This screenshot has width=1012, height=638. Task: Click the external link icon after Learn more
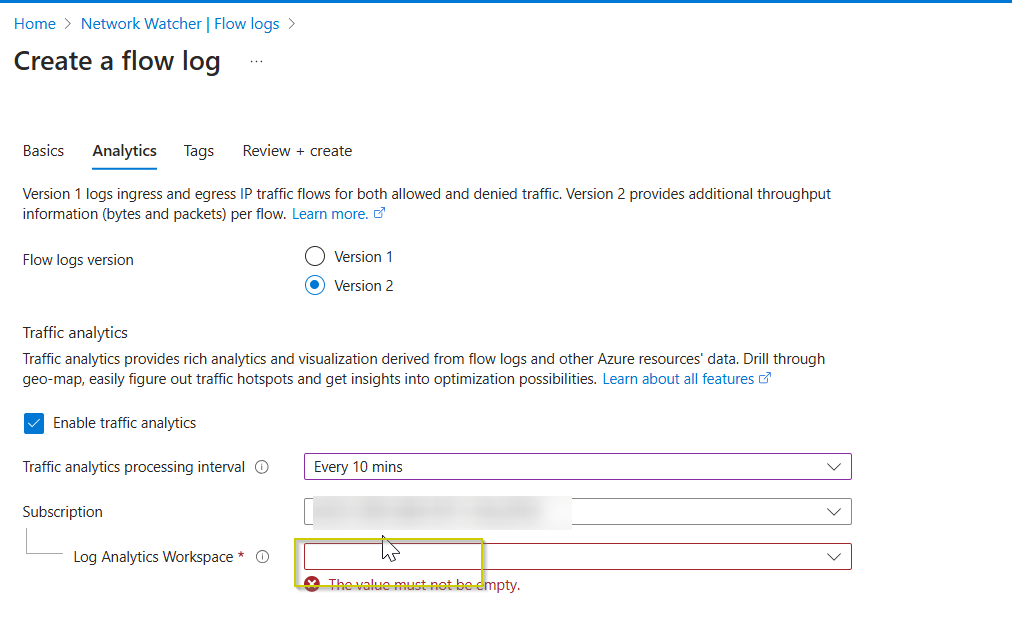tap(379, 214)
